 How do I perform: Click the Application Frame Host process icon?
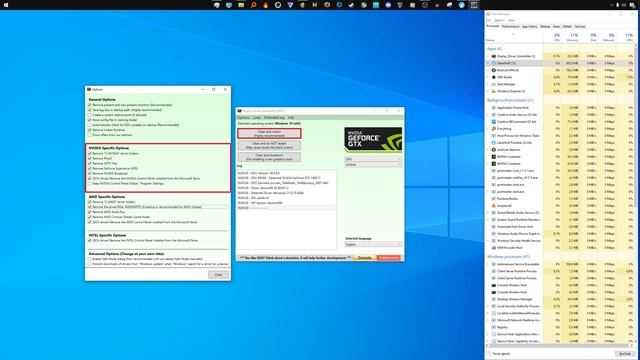pos(493,108)
